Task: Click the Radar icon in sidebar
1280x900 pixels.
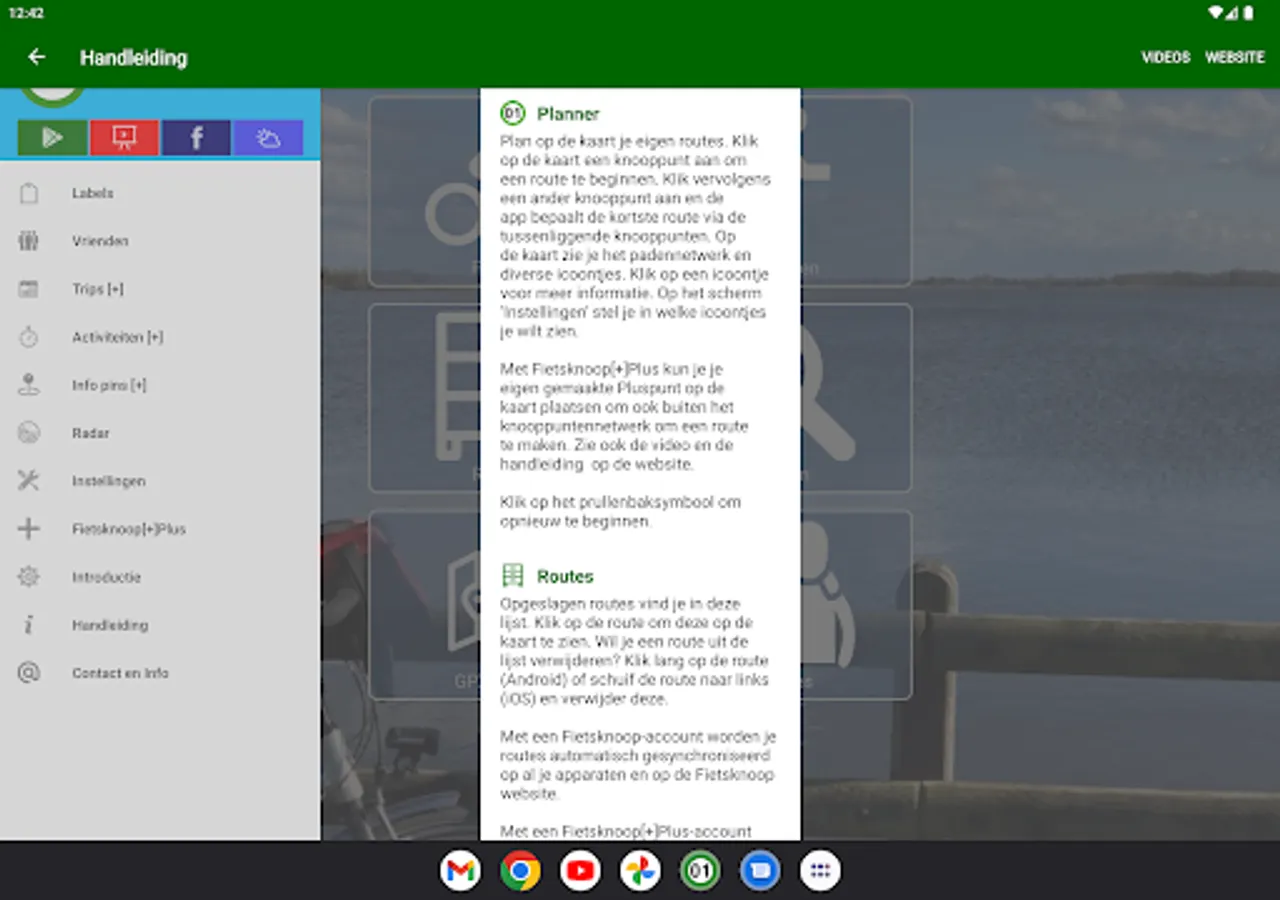Action: [28, 433]
